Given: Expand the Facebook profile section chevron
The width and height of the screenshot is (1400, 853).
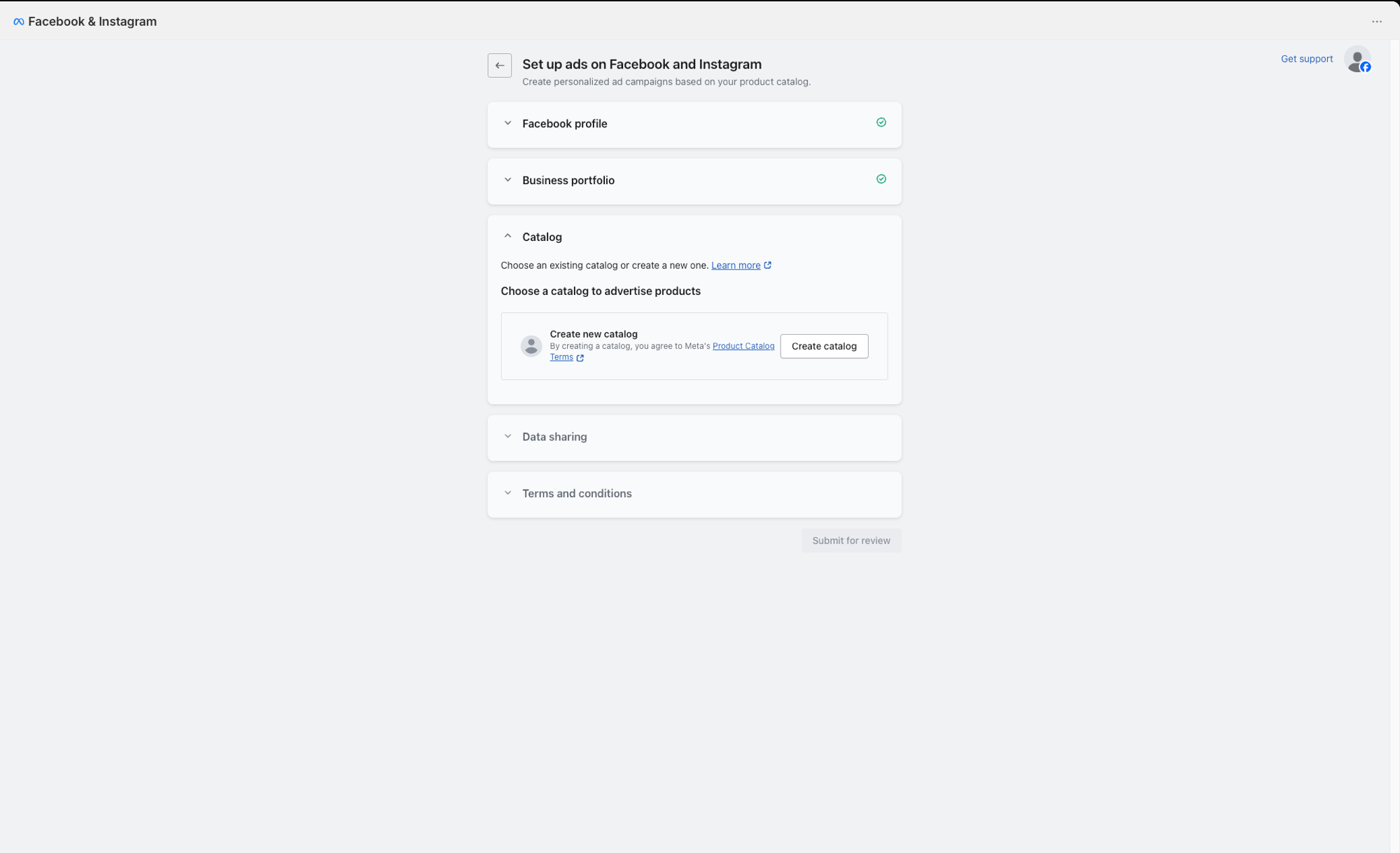Looking at the screenshot, I should [507, 123].
